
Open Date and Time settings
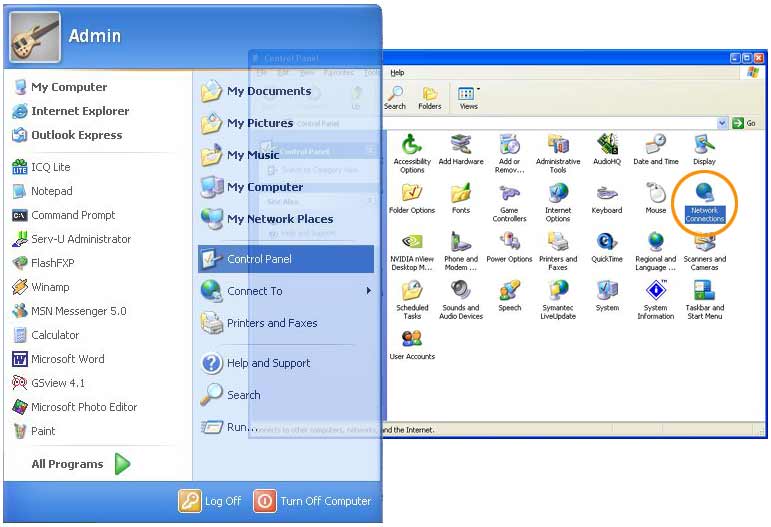[656, 149]
